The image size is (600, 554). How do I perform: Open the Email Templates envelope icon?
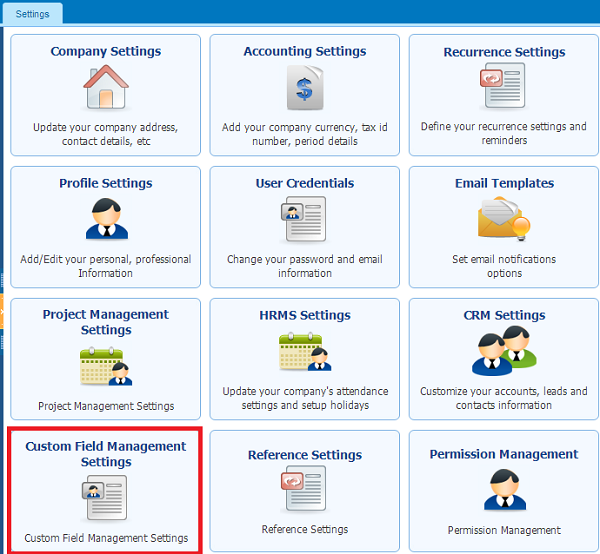click(x=504, y=218)
